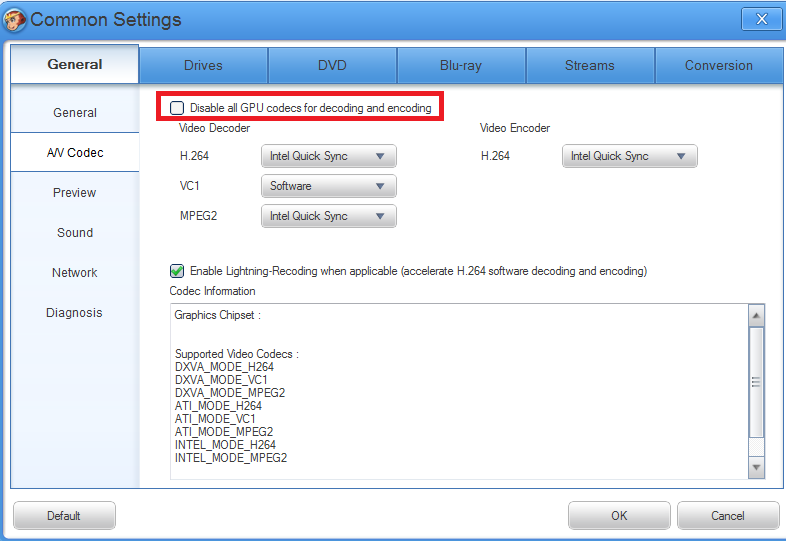This screenshot has width=786, height=541.
Task: Switch to the DVD tab
Action: coord(332,65)
